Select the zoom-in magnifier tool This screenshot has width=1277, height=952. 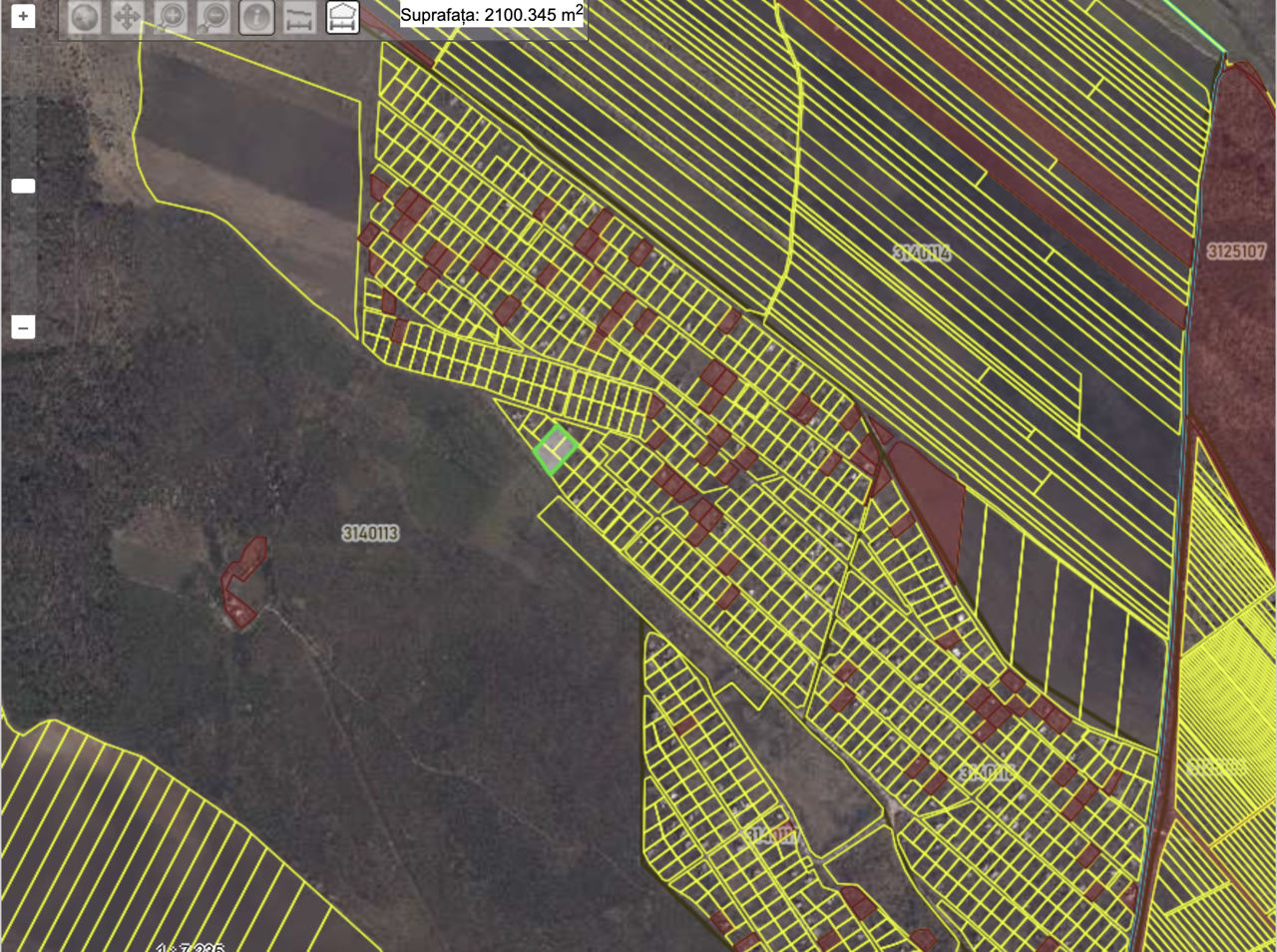(171, 17)
